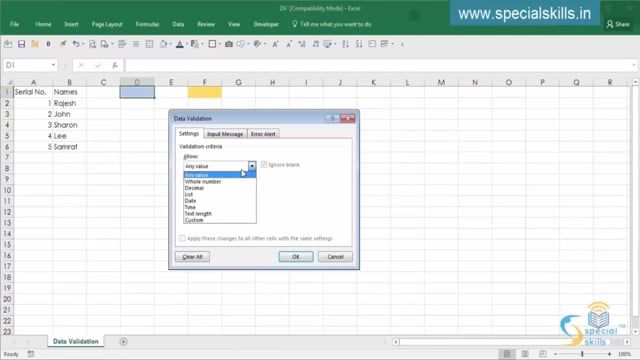Toggle the Ignore blank checkbox
Viewport: 640px width, 360px height.
click(264, 164)
